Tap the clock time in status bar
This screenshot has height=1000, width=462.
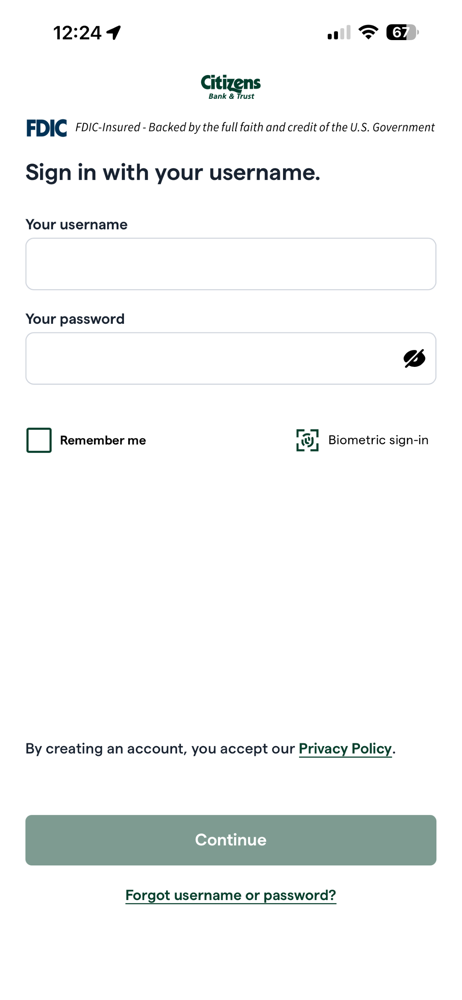[77, 33]
